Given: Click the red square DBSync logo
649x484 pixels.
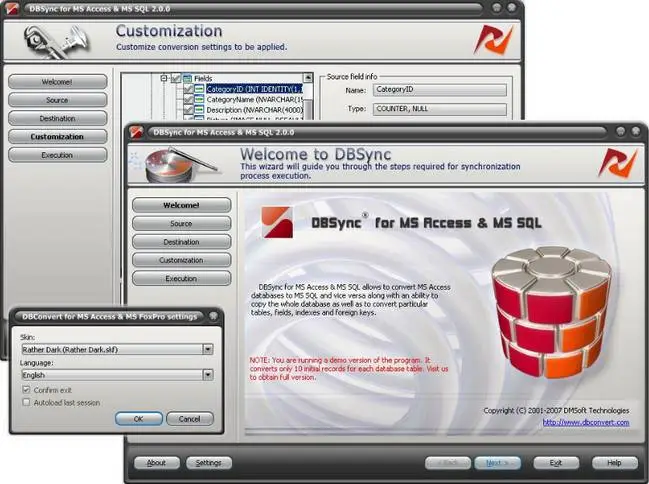Looking at the screenshot, I should click(277, 222).
